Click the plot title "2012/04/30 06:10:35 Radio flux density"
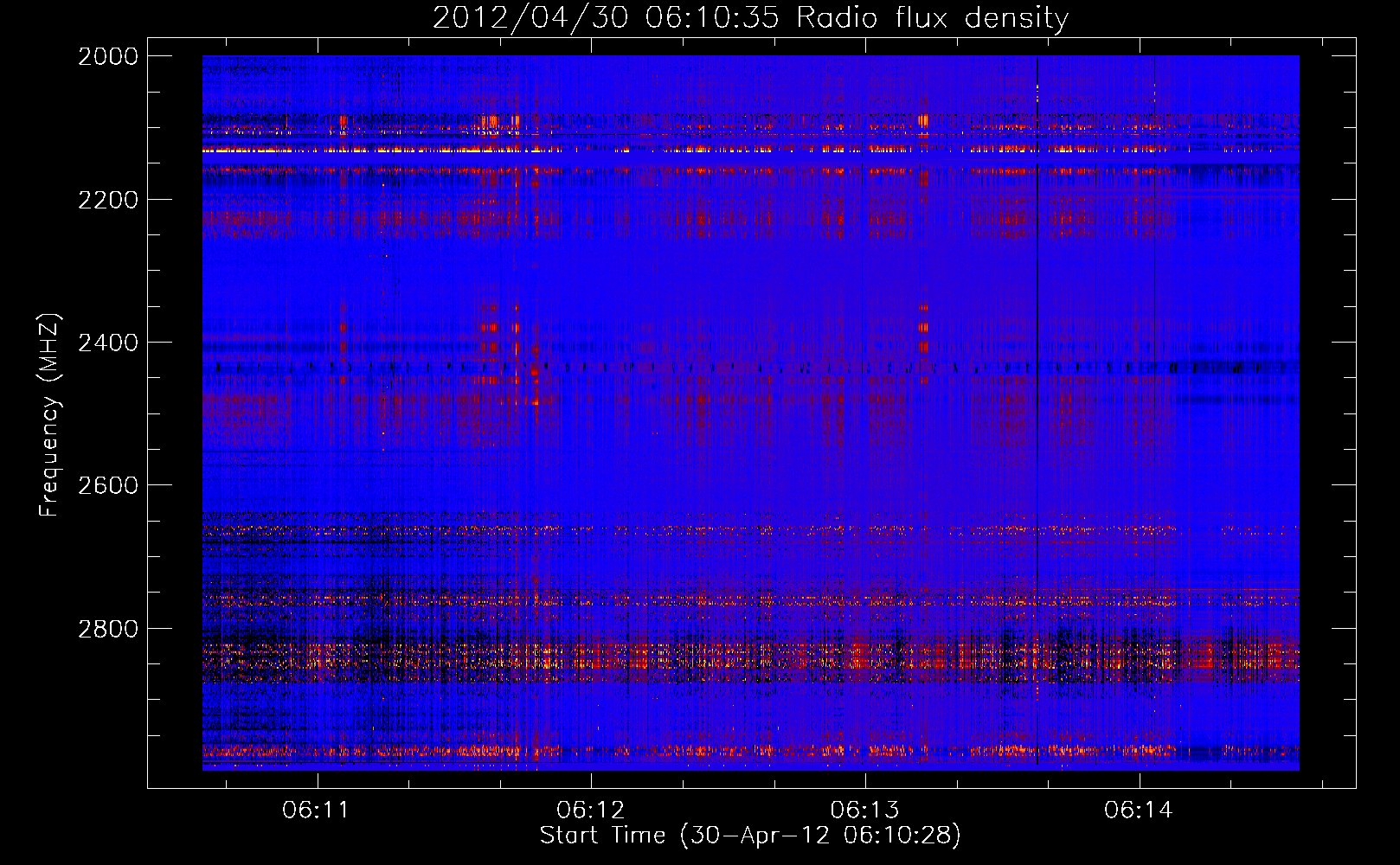 point(750,17)
